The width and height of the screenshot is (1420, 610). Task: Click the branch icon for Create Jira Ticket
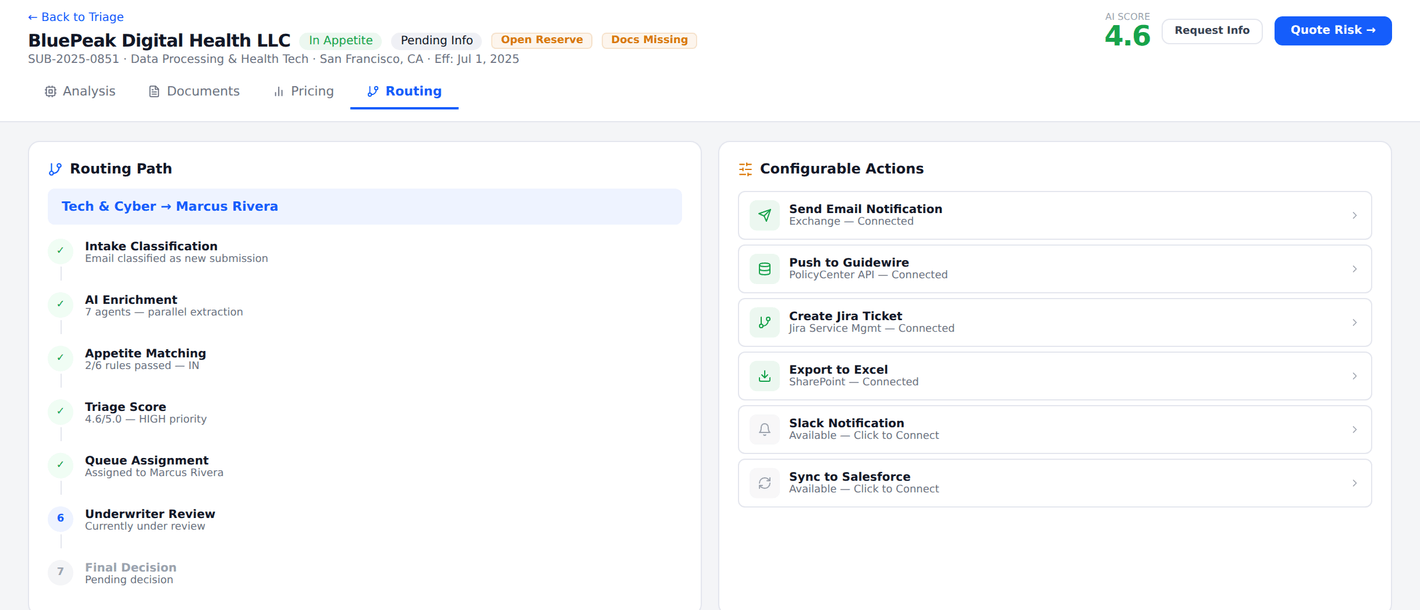point(765,322)
